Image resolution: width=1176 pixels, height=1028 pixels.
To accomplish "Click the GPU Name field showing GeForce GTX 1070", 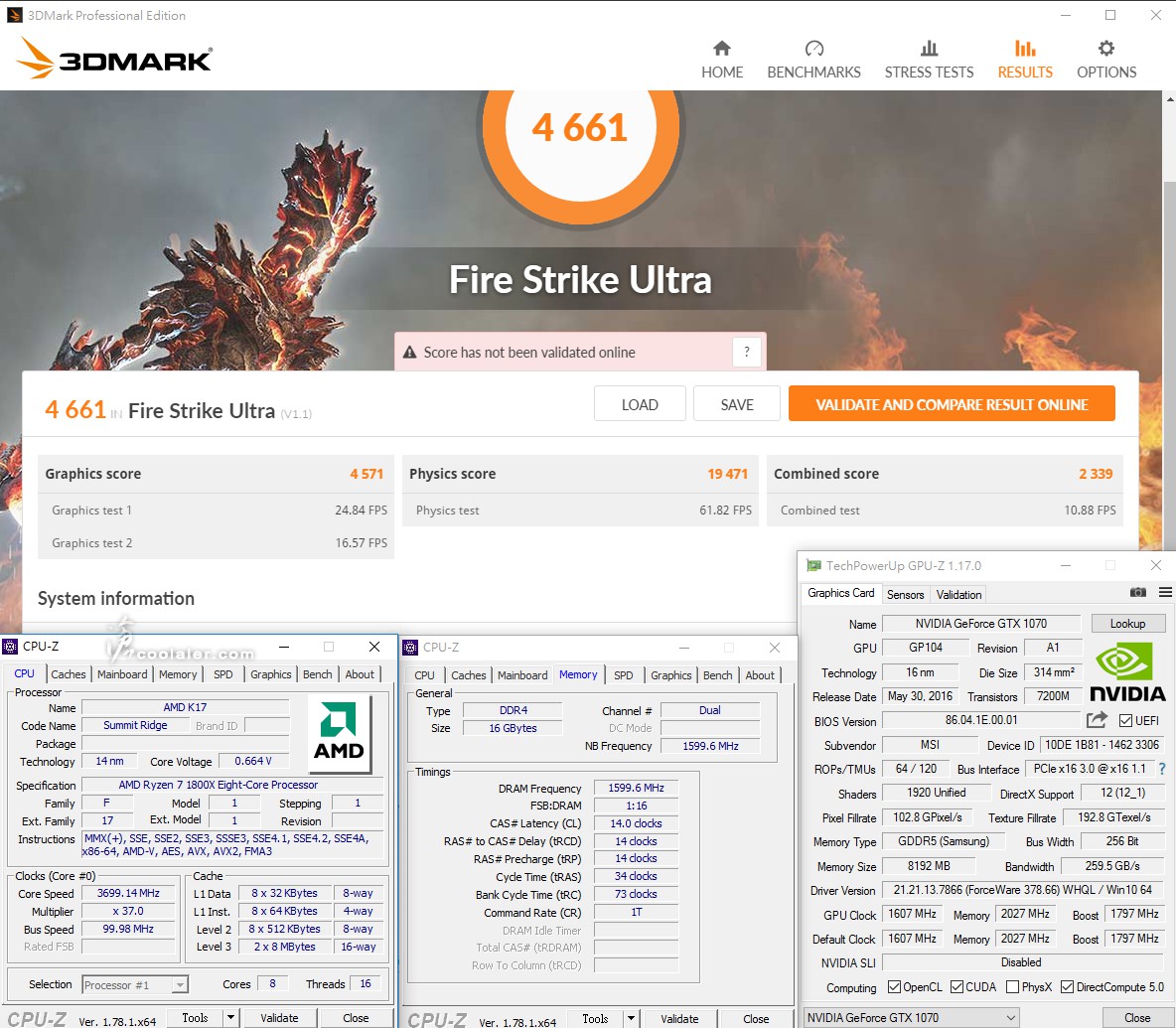I will pyautogui.click(x=981, y=623).
